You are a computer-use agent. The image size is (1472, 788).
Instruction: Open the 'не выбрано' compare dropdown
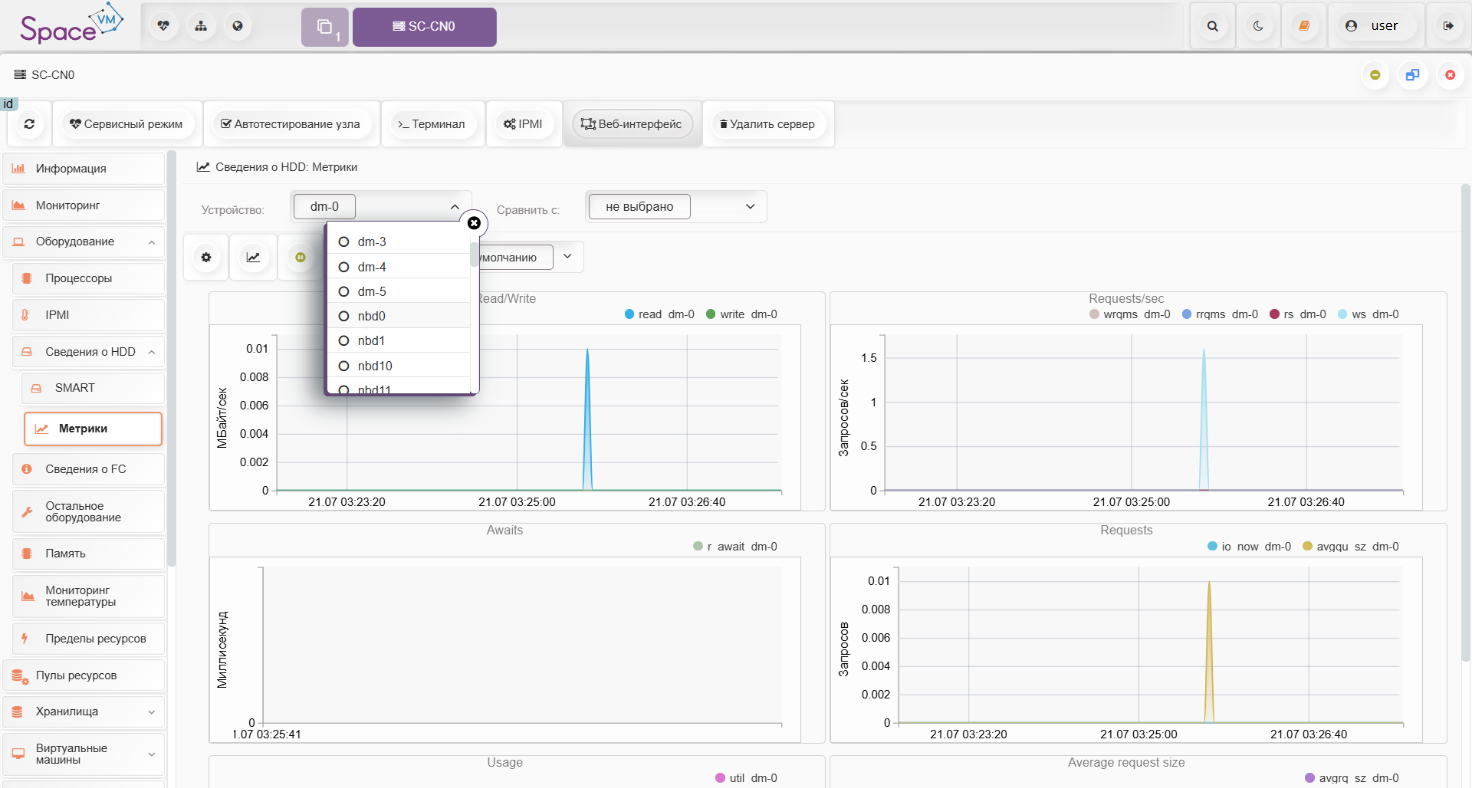coord(676,207)
